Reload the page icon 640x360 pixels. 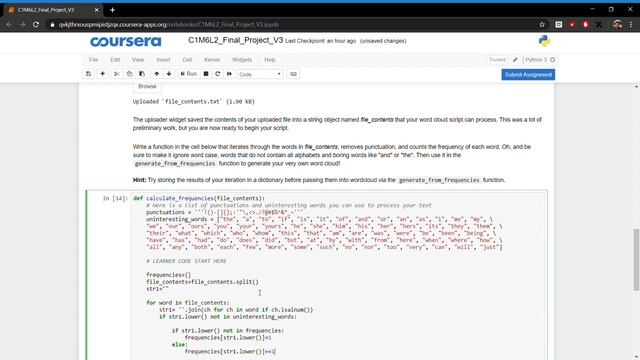(36, 24)
